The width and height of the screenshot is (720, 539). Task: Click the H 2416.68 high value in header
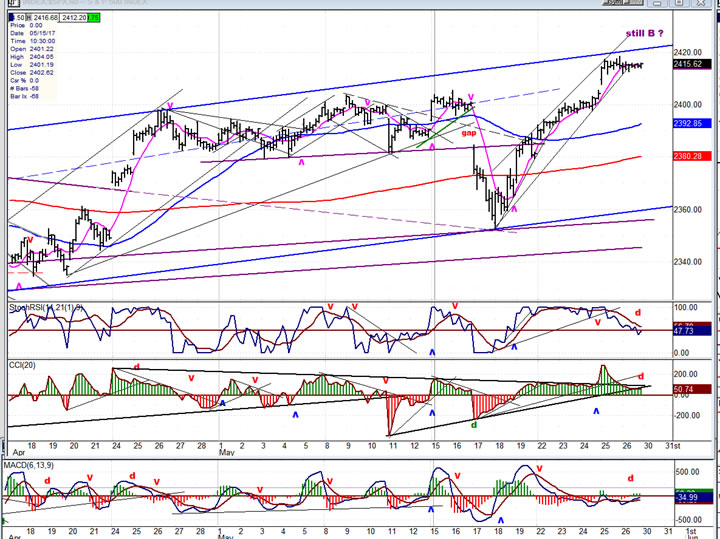pyautogui.click(x=42, y=18)
